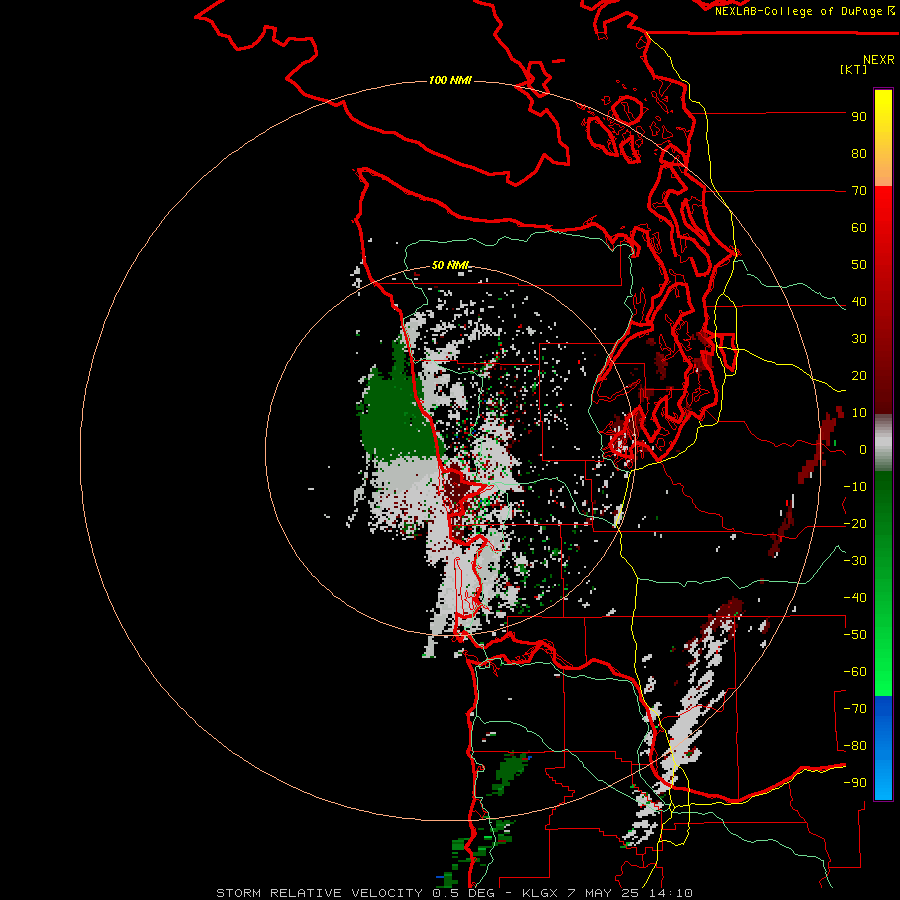This screenshot has height=900, width=900.
Task: Click the NEXR label above the color scale
Action: click(879, 60)
